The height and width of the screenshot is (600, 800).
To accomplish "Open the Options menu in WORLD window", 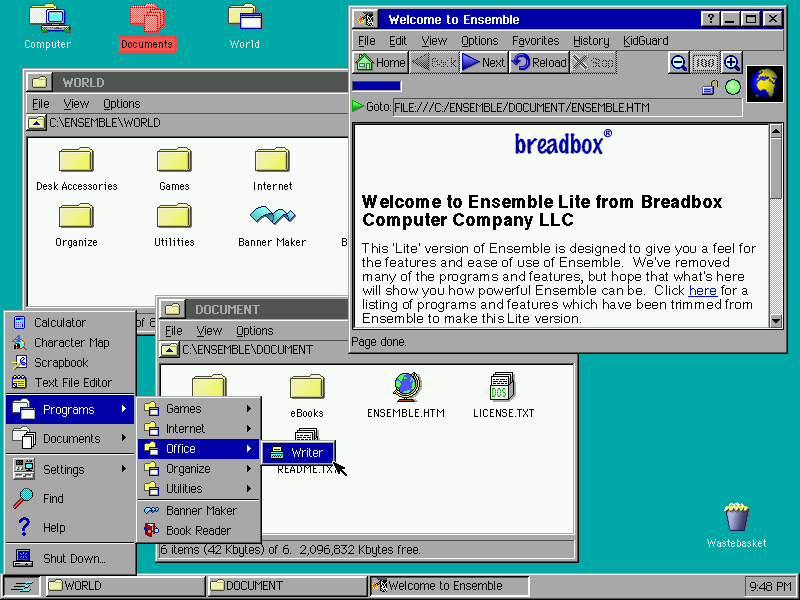I will [x=121, y=104].
